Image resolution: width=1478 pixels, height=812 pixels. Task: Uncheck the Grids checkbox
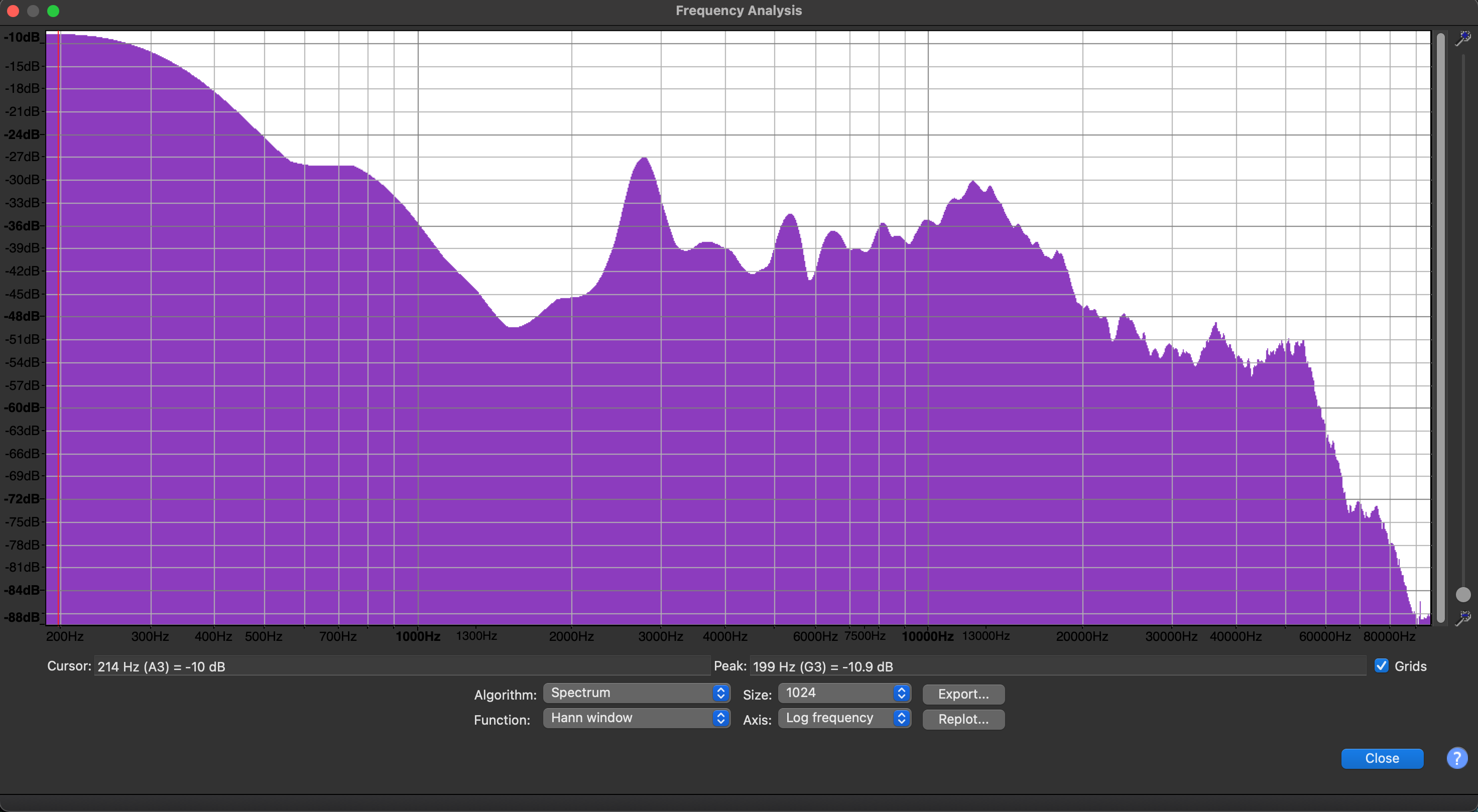1382,665
